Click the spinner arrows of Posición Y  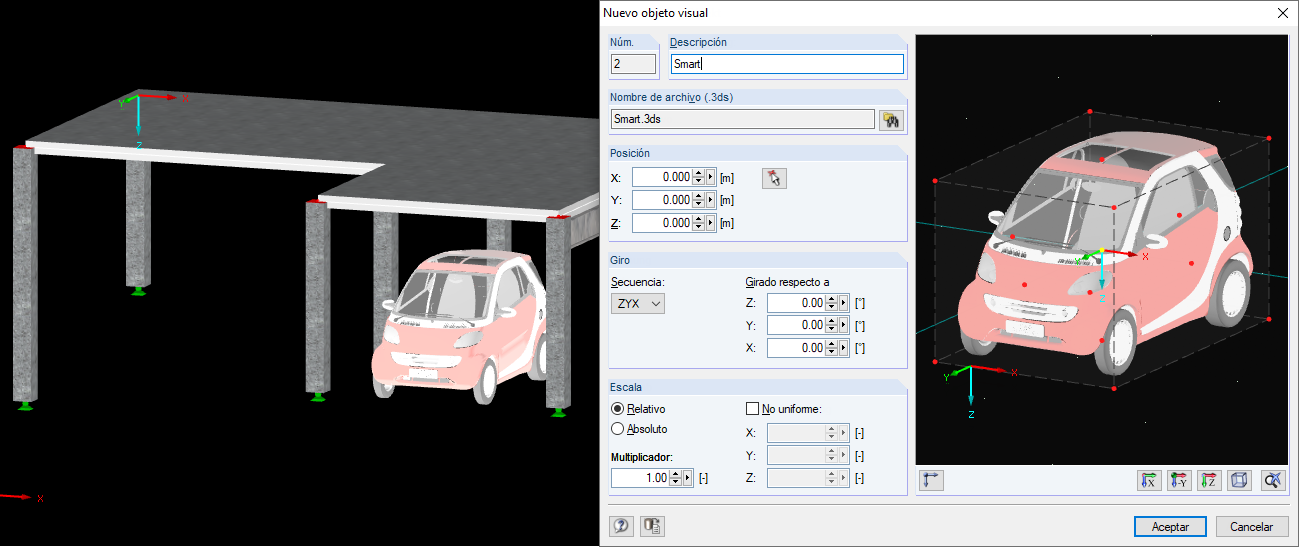coord(699,200)
